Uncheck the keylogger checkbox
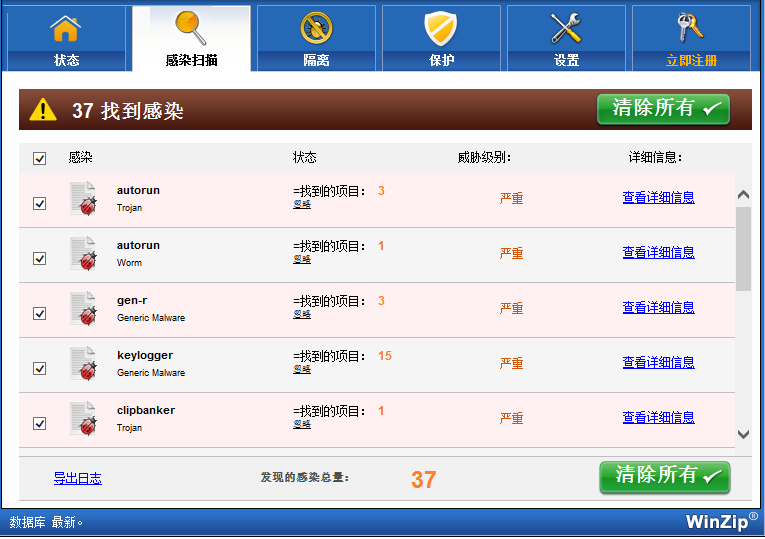765x539 pixels. [x=40, y=368]
